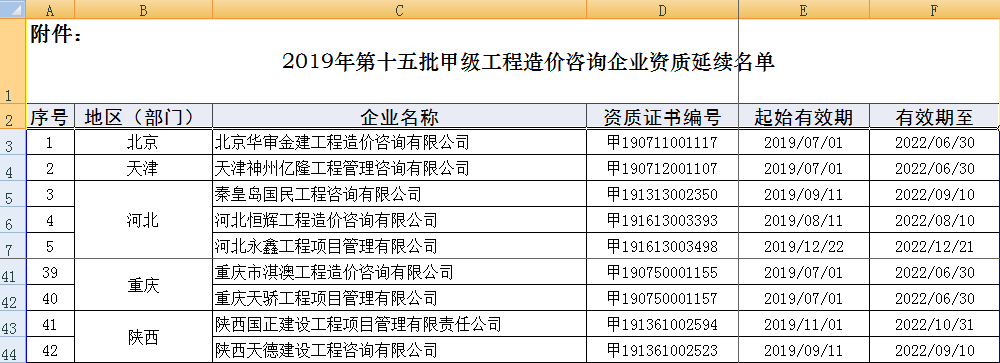1000x363 pixels.
Task: Select row 7 header
Action: click(13, 246)
